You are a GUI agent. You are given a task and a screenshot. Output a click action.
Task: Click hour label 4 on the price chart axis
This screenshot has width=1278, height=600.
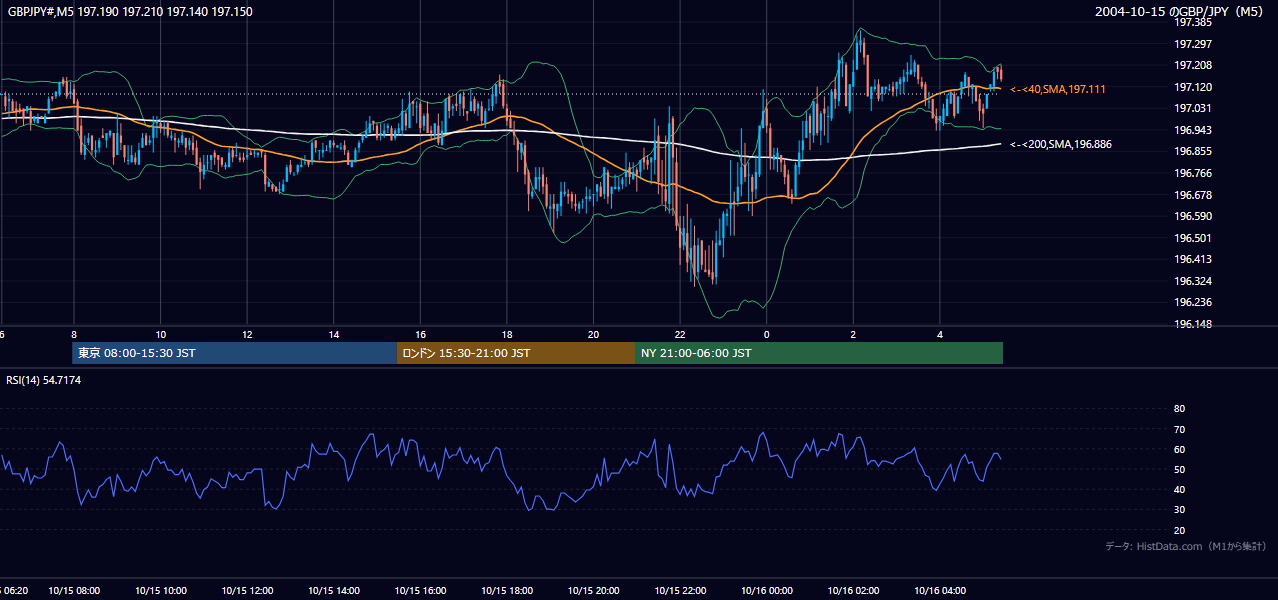pos(940,334)
